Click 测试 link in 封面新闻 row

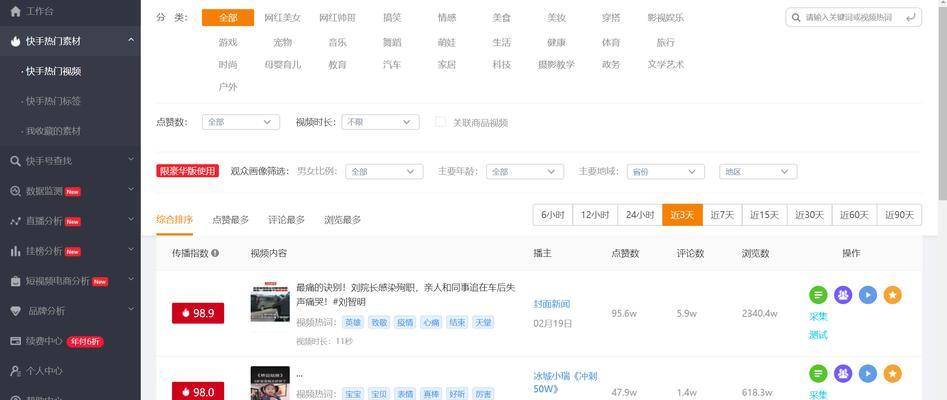818,335
